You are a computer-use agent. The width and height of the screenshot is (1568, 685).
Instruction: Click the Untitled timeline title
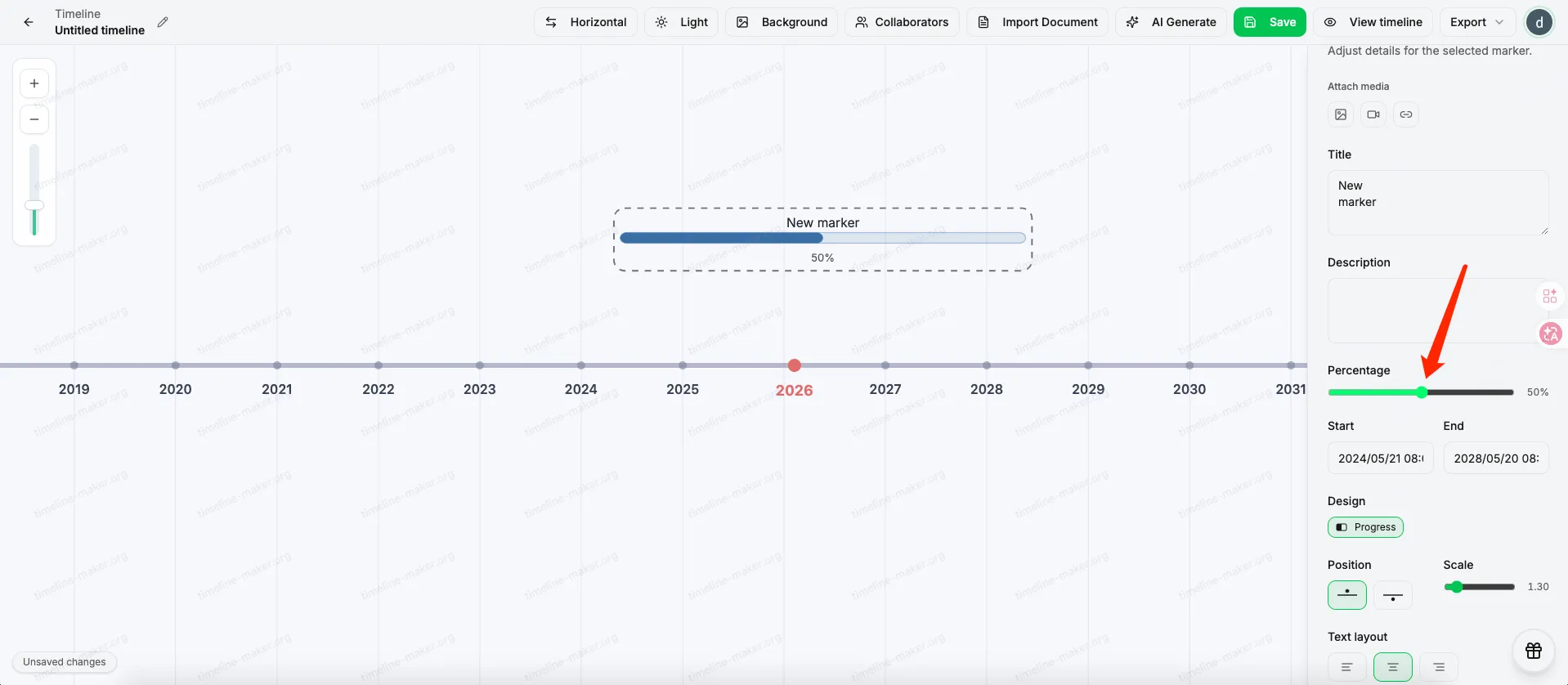100,30
